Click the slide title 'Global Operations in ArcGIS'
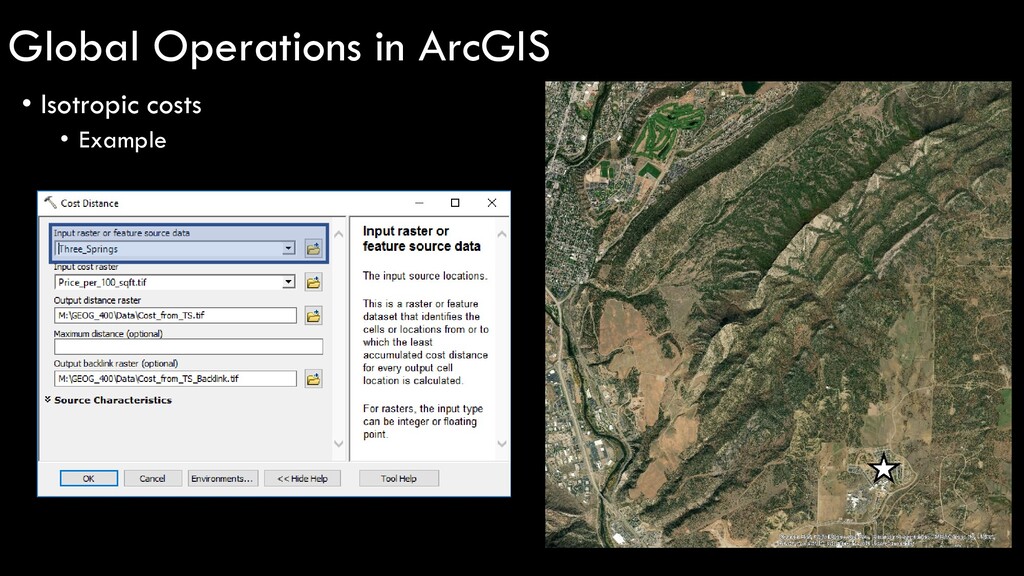Viewport: 1024px width, 576px height. tap(279, 46)
